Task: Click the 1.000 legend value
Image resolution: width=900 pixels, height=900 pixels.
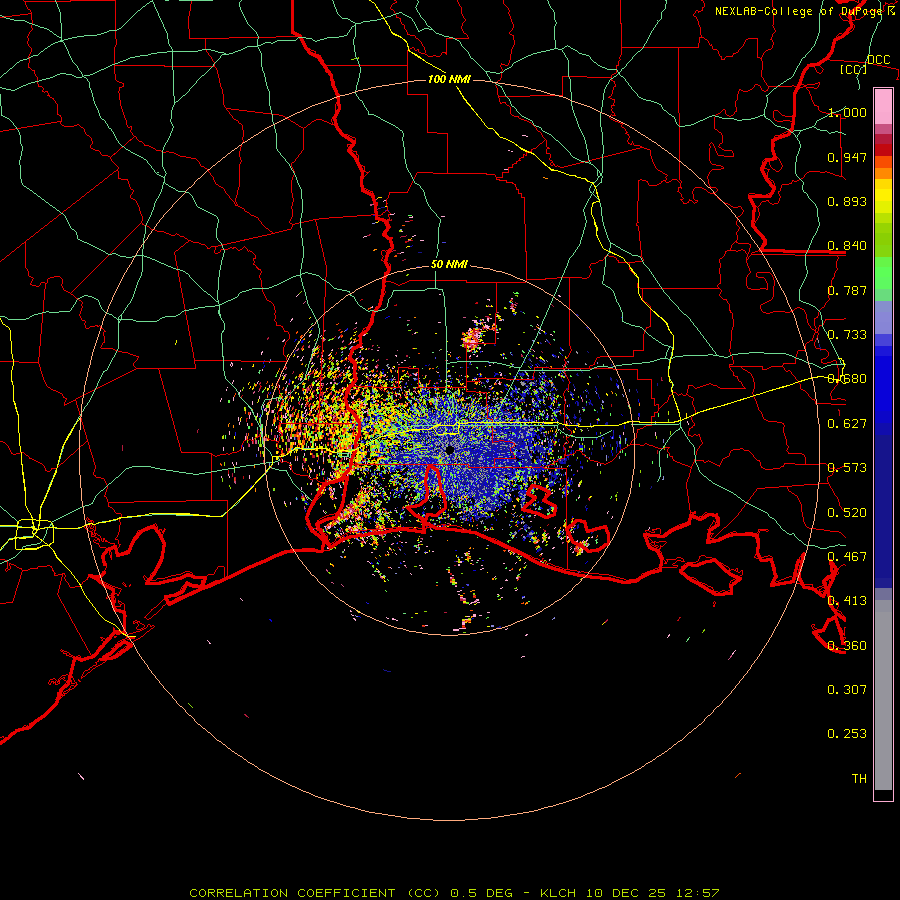Action: pos(847,112)
